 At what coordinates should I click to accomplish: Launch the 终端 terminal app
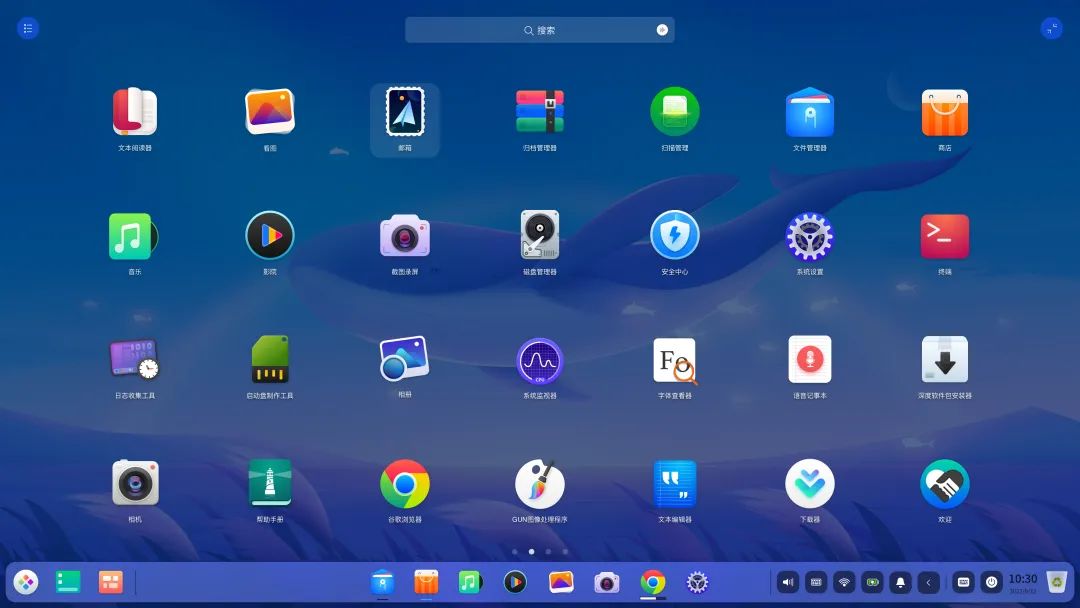coord(945,236)
